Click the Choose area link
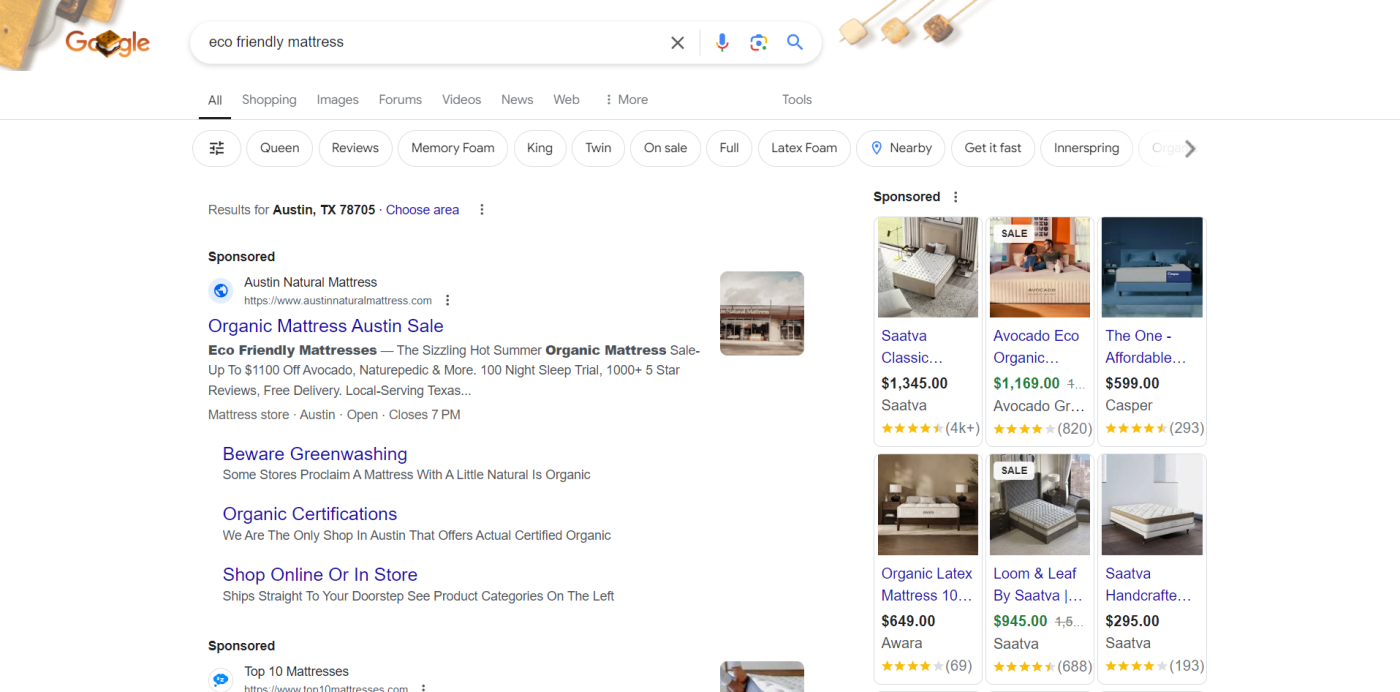Image resolution: width=1400 pixels, height=692 pixels. click(x=422, y=210)
